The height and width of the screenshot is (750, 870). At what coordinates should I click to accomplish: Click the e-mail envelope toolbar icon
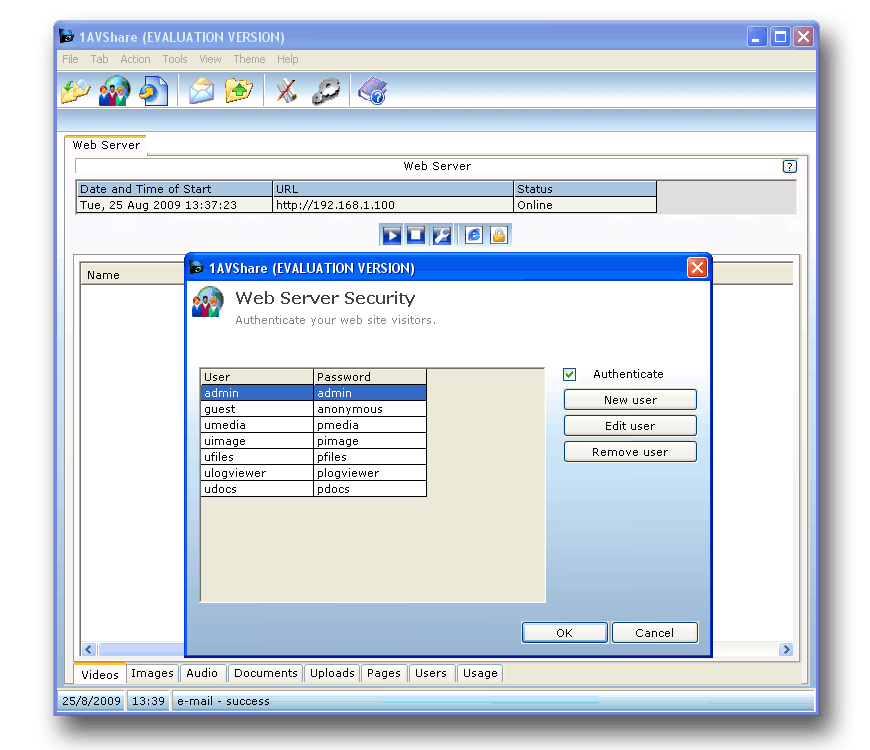tap(201, 90)
